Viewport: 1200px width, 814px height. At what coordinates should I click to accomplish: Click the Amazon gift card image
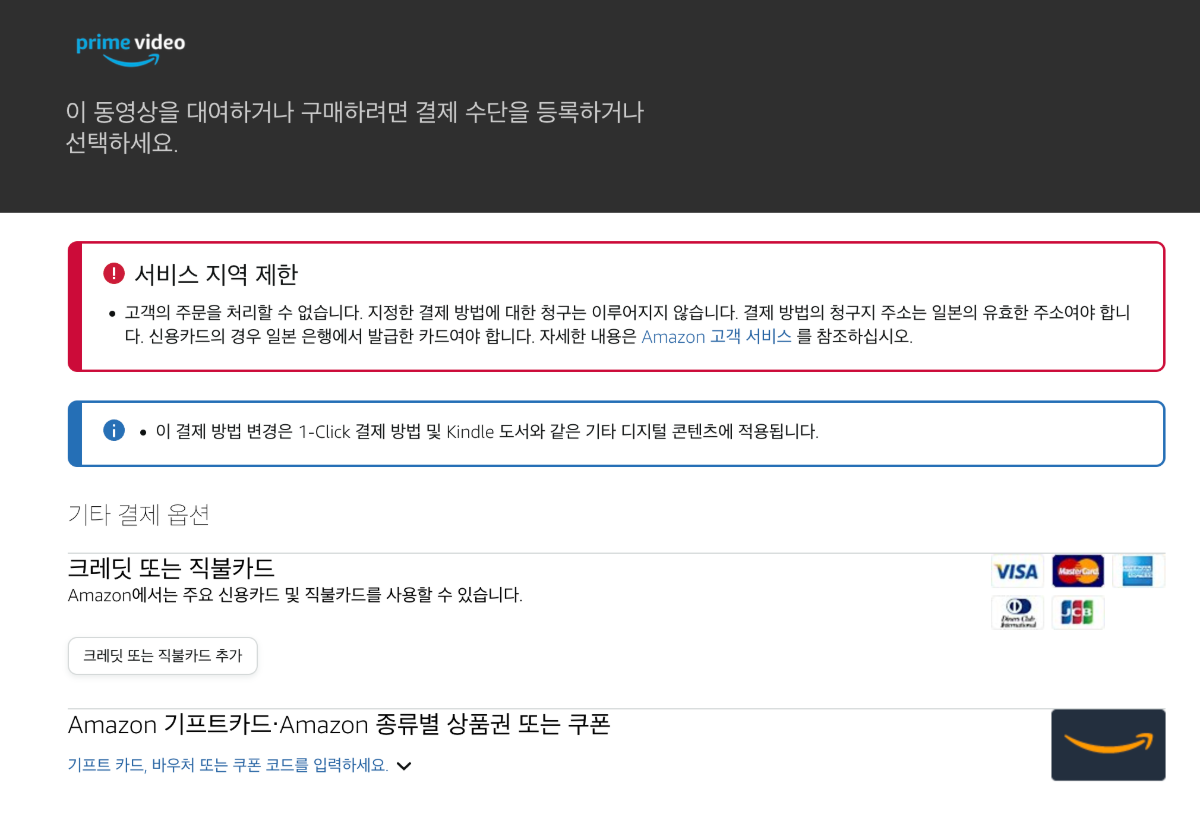[1108, 745]
